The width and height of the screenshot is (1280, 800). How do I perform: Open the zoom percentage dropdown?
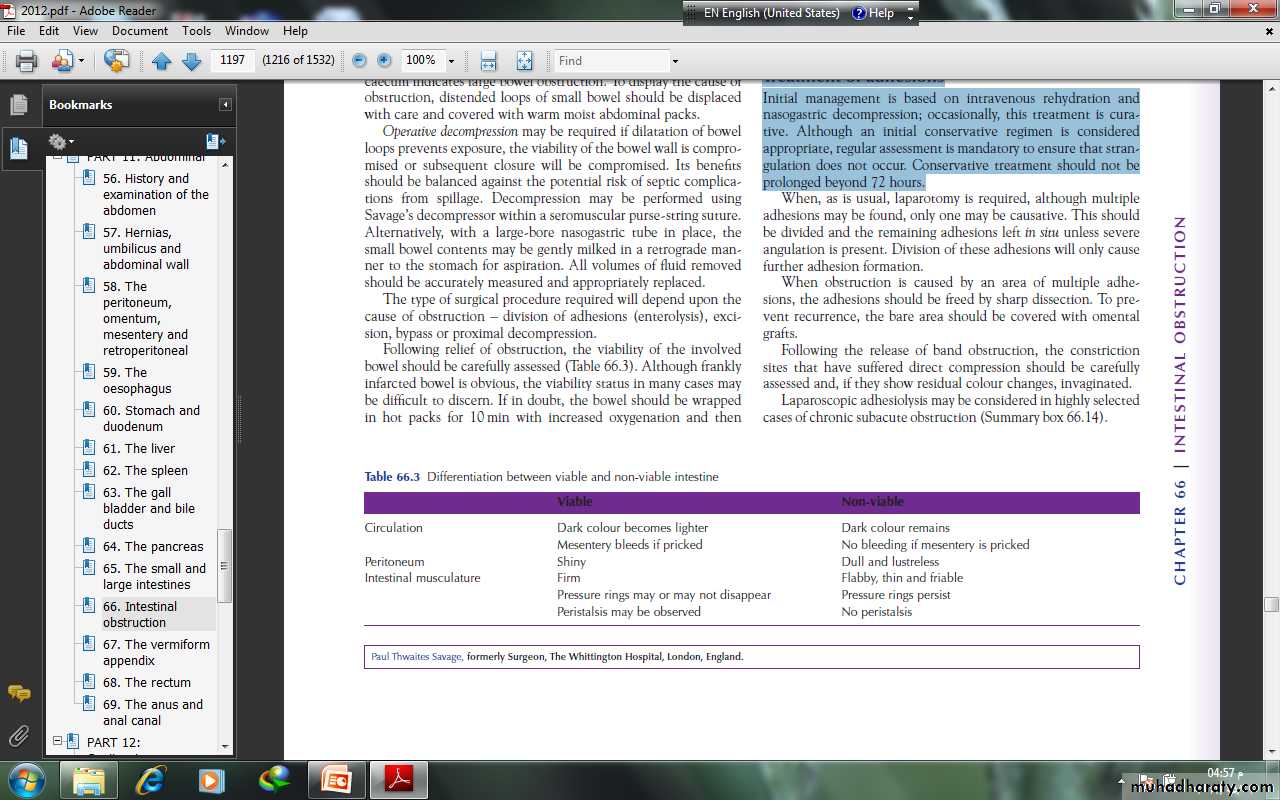click(x=451, y=61)
